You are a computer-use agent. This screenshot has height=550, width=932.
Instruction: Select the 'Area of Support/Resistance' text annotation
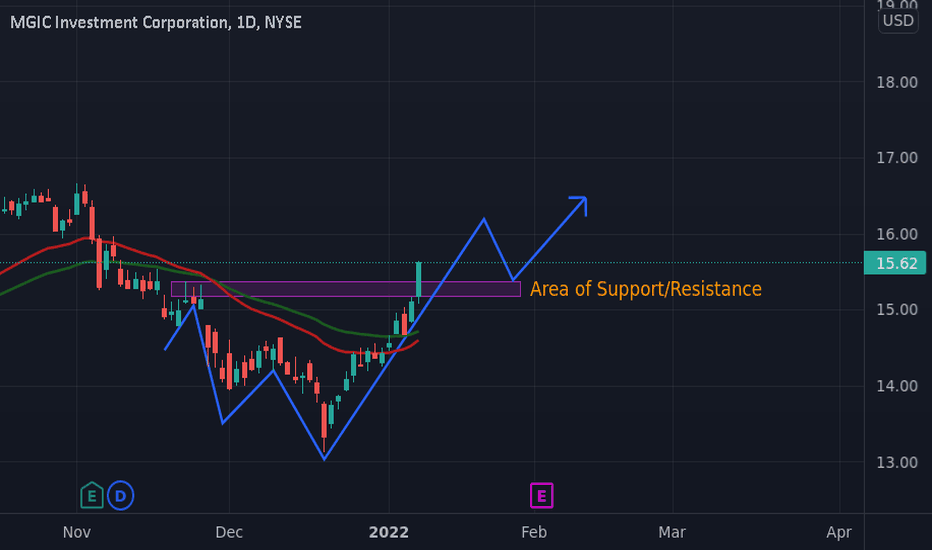pos(646,289)
